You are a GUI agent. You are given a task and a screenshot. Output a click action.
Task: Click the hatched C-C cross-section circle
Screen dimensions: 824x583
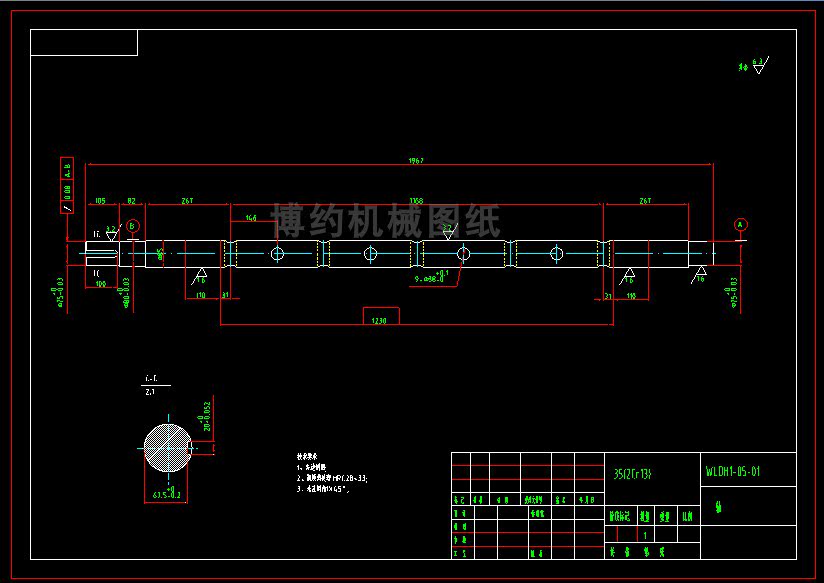[168, 448]
